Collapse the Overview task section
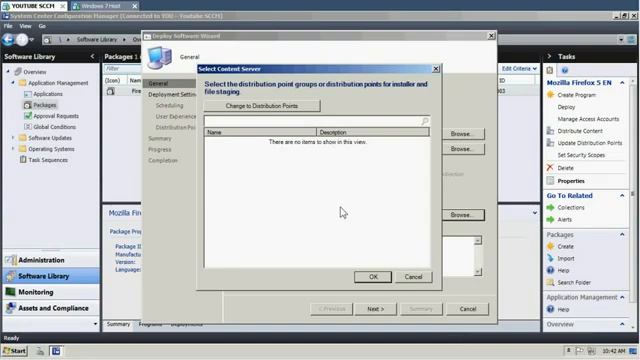 click(x=622, y=324)
